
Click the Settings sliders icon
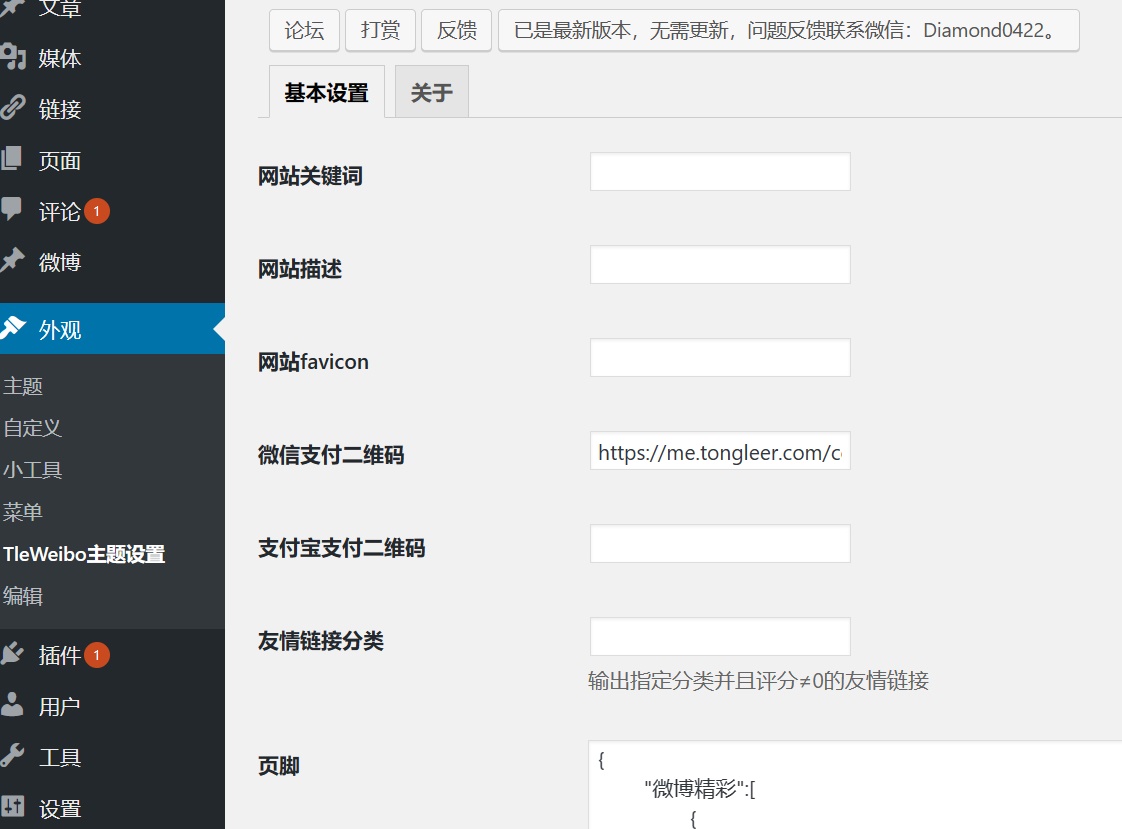point(12,808)
